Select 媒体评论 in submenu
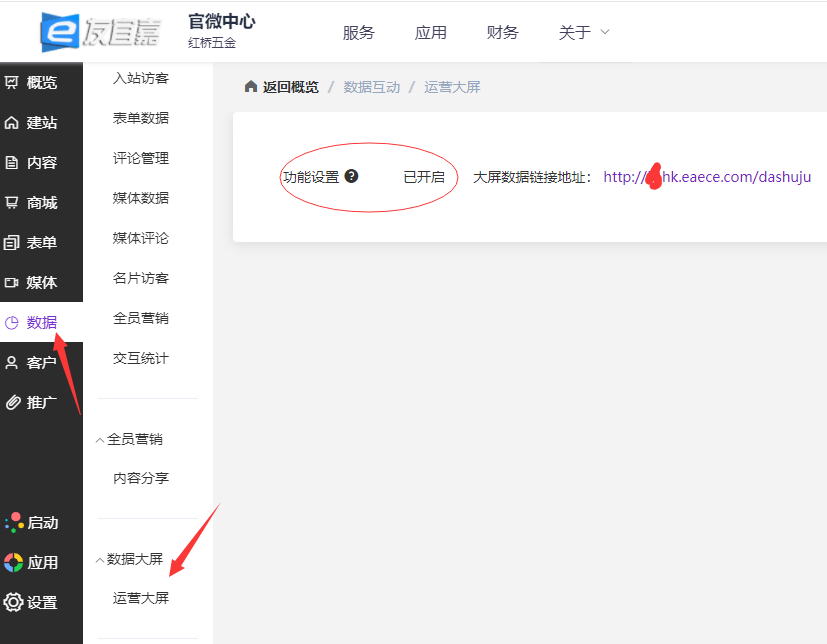 140,238
